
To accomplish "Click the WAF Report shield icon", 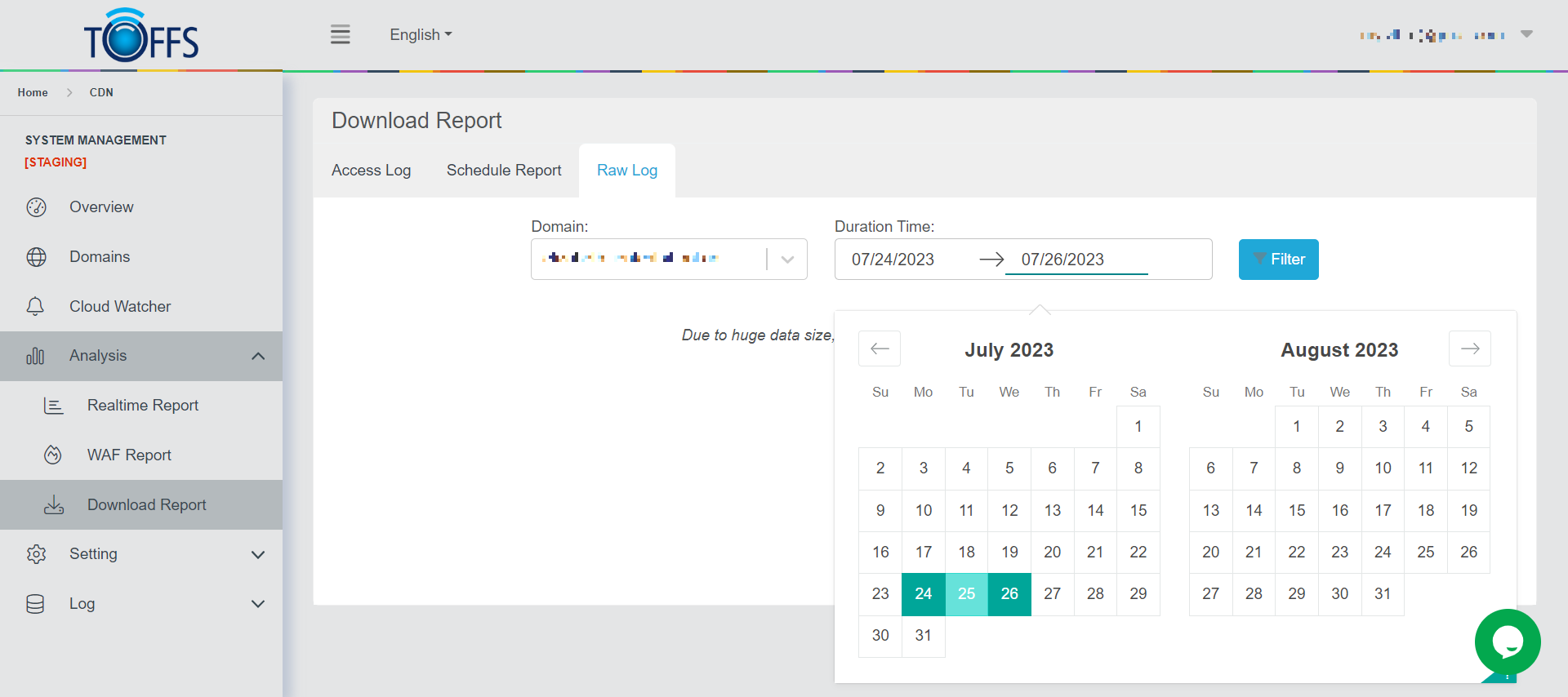I will 53,455.
